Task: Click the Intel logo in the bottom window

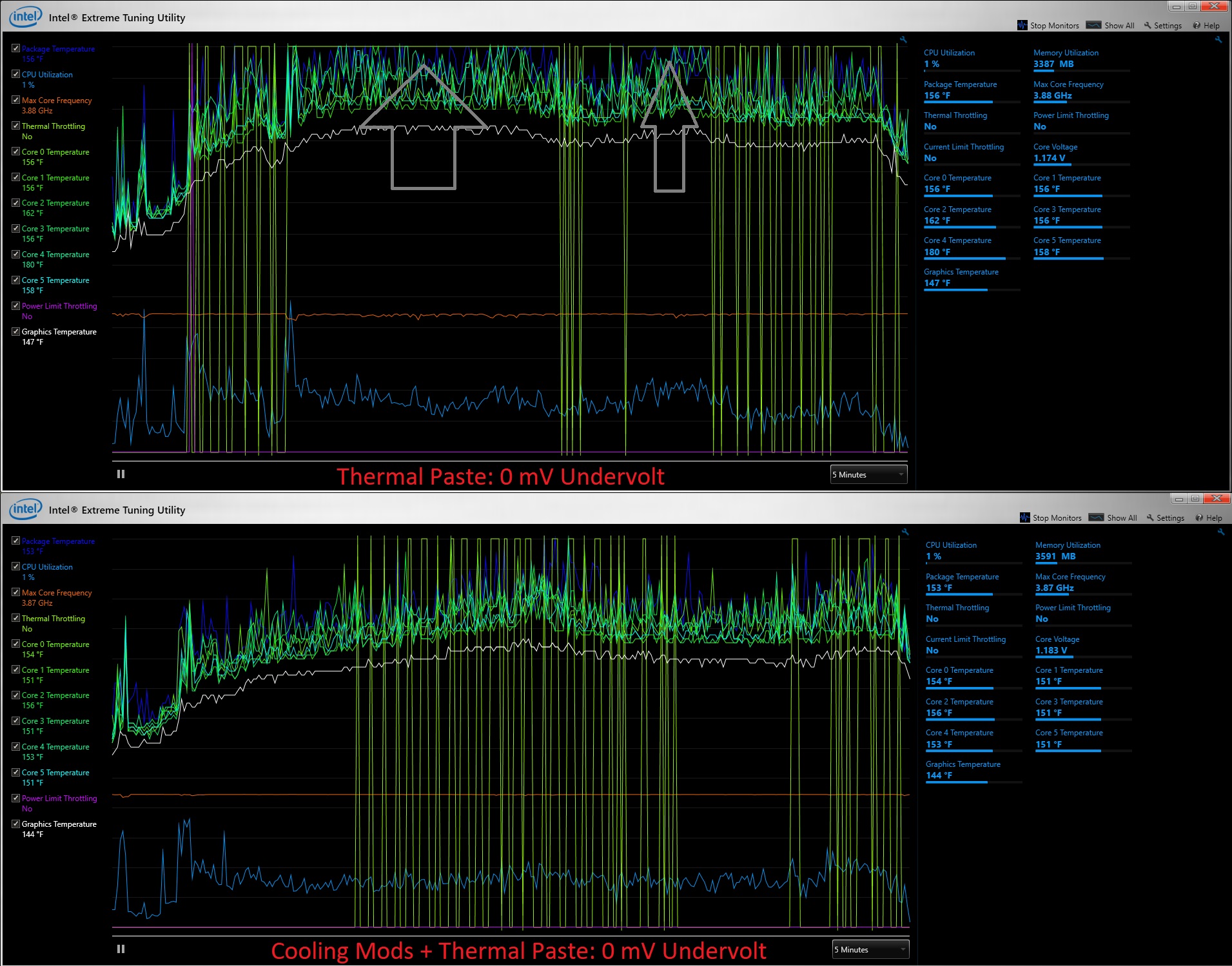Action: click(x=25, y=509)
